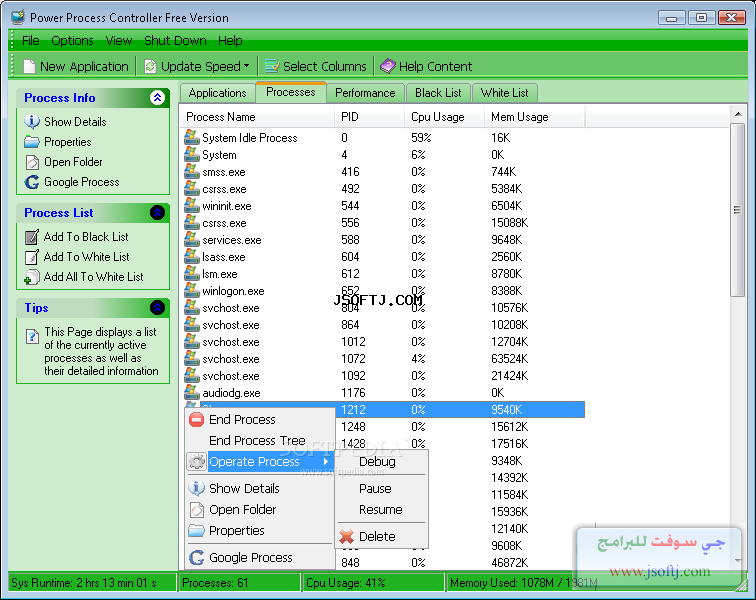Collapse the Process List panel
The width and height of the screenshot is (756, 600).
tap(157, 213)
